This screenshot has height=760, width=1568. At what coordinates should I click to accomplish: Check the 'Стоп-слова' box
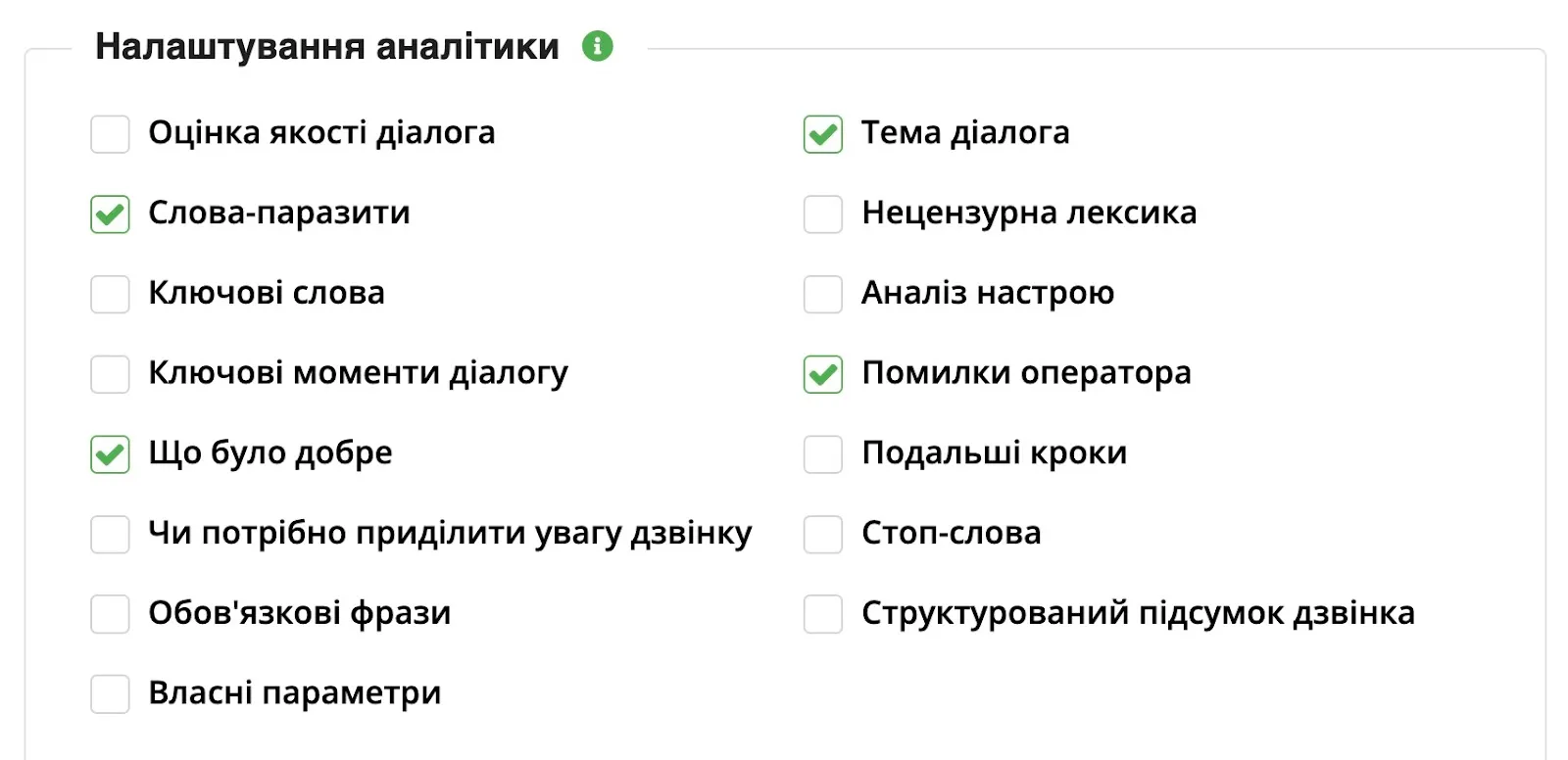[822, 535]
